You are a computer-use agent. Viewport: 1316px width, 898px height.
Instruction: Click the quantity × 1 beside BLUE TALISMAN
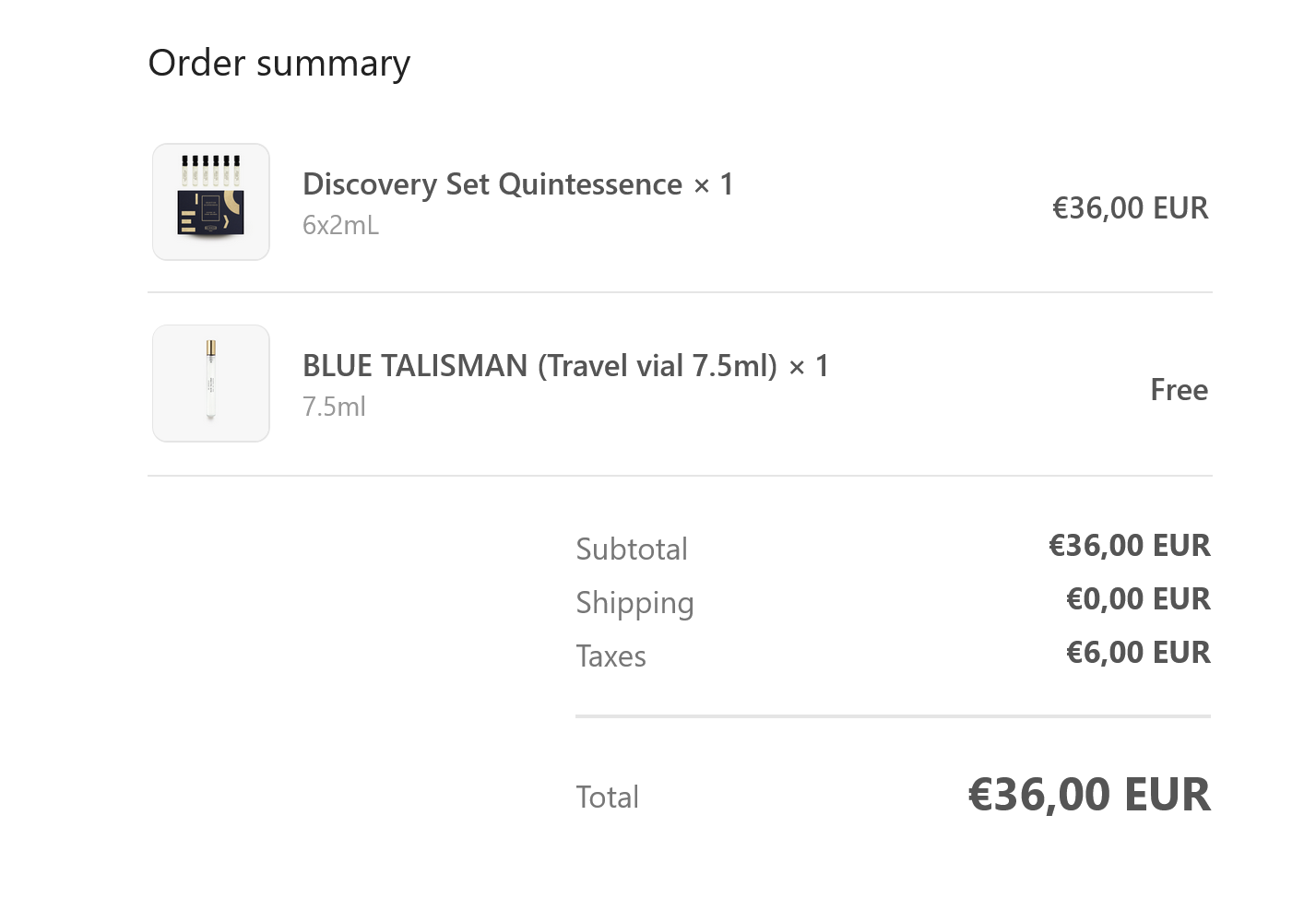pyautogui.click(x=809, y=367)
